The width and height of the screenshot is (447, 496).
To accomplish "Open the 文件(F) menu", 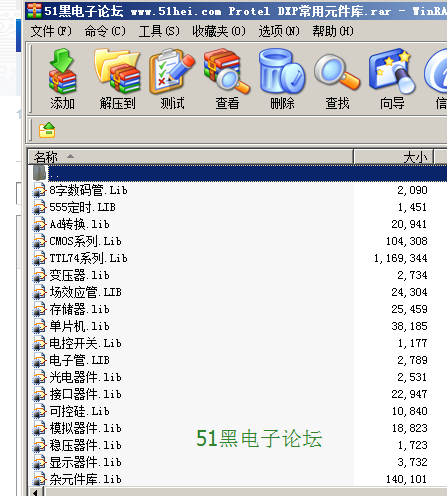I will pyautogui.click(x=51, y=31).
